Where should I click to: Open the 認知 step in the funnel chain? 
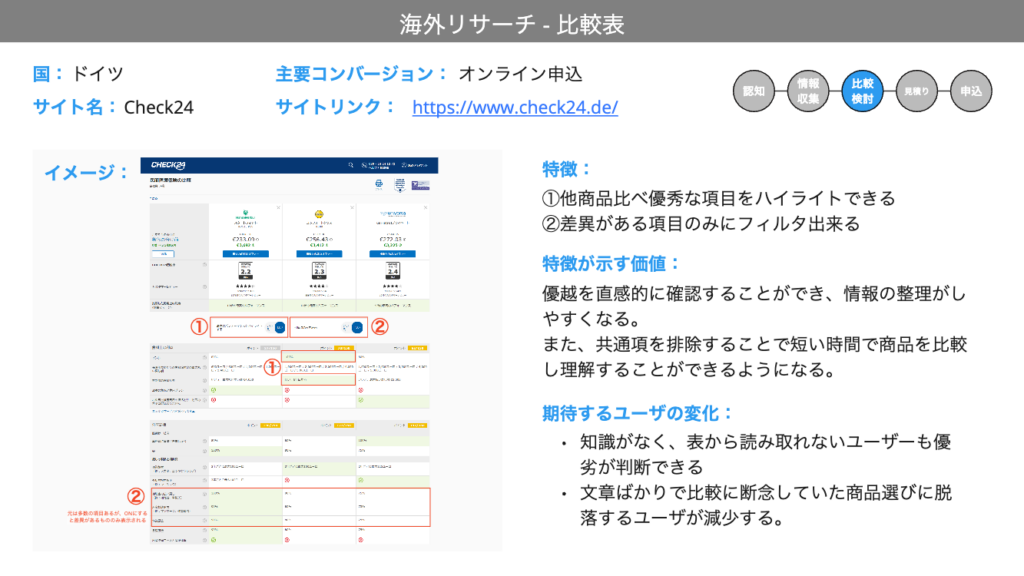tap(753, 90)
